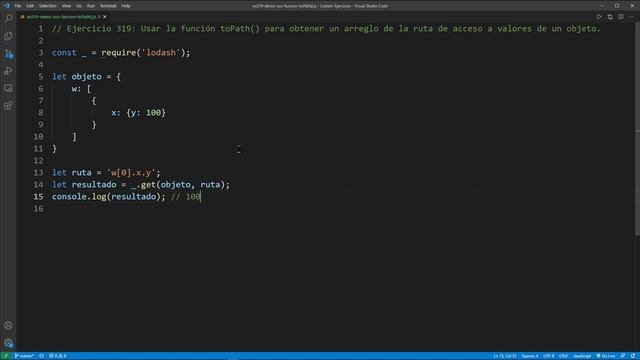Click 'console.log' on line 15

coord(79,197)
